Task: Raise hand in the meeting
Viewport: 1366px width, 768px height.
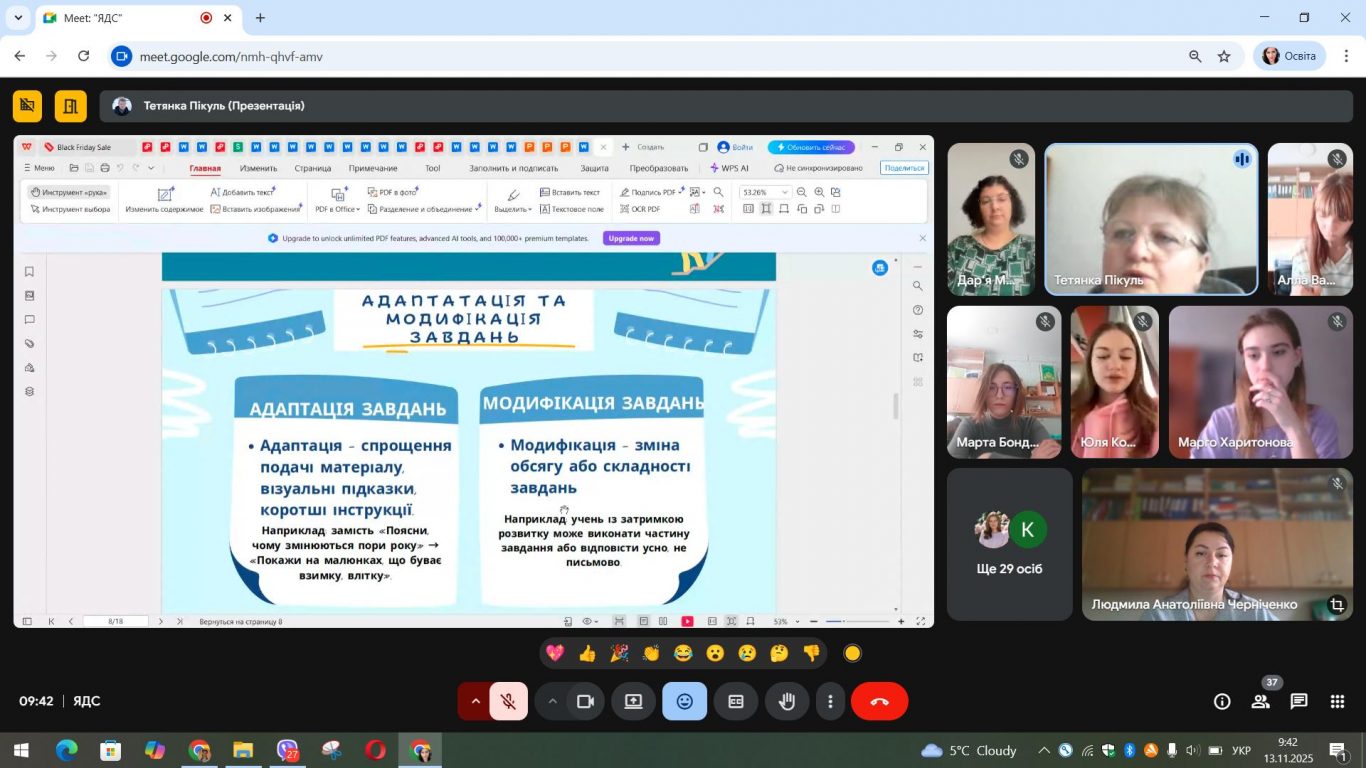Action: pos(787,702)
